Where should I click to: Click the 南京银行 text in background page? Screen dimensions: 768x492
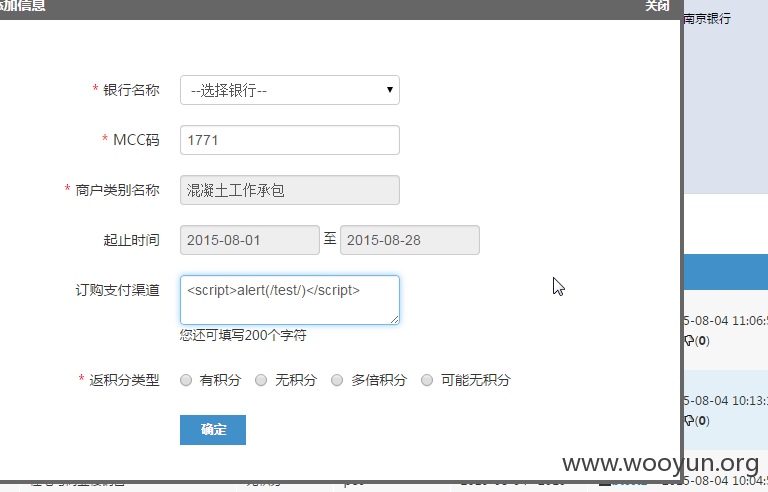[x=707, y=19]
